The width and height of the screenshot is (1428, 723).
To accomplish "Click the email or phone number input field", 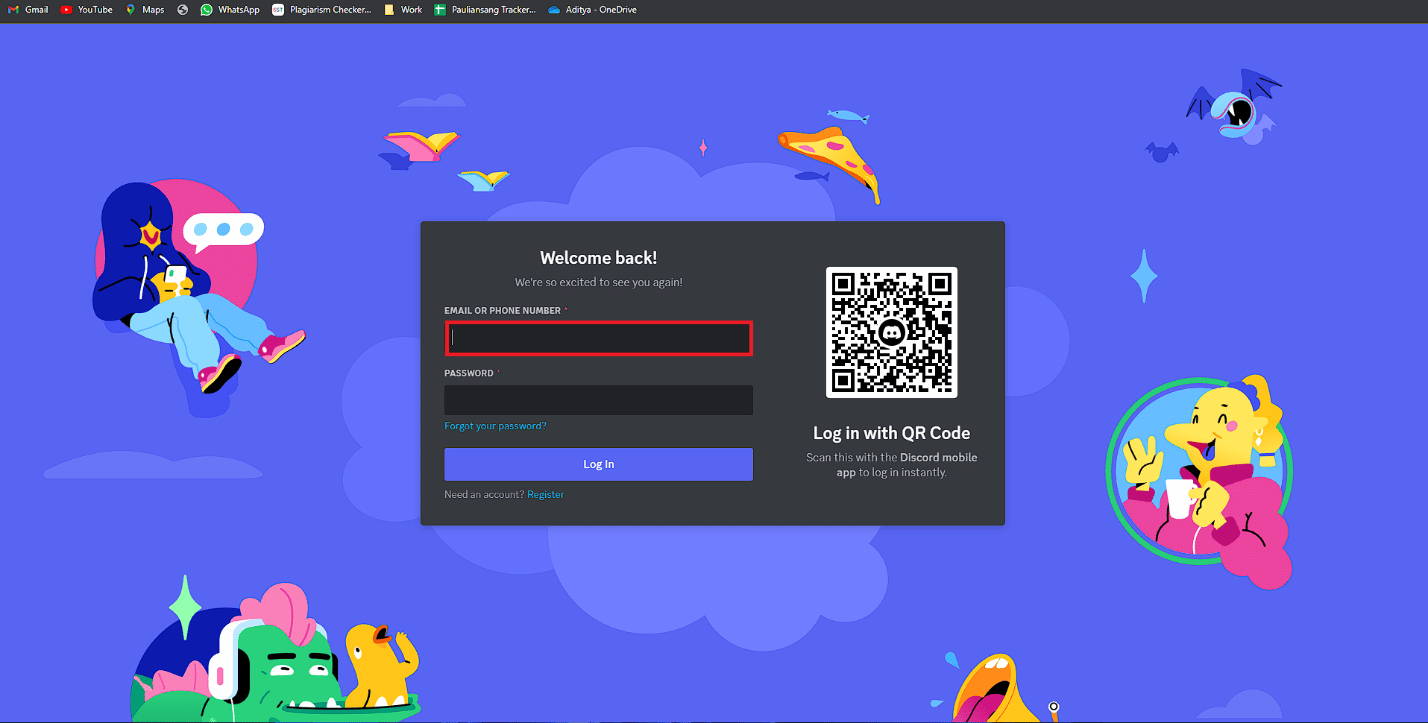I will (598, 338).
